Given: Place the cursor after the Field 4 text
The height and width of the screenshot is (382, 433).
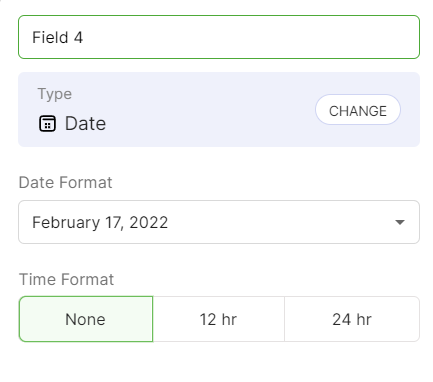Looking at the screenshot, I should pyautogui.click(x=84, y=37).
